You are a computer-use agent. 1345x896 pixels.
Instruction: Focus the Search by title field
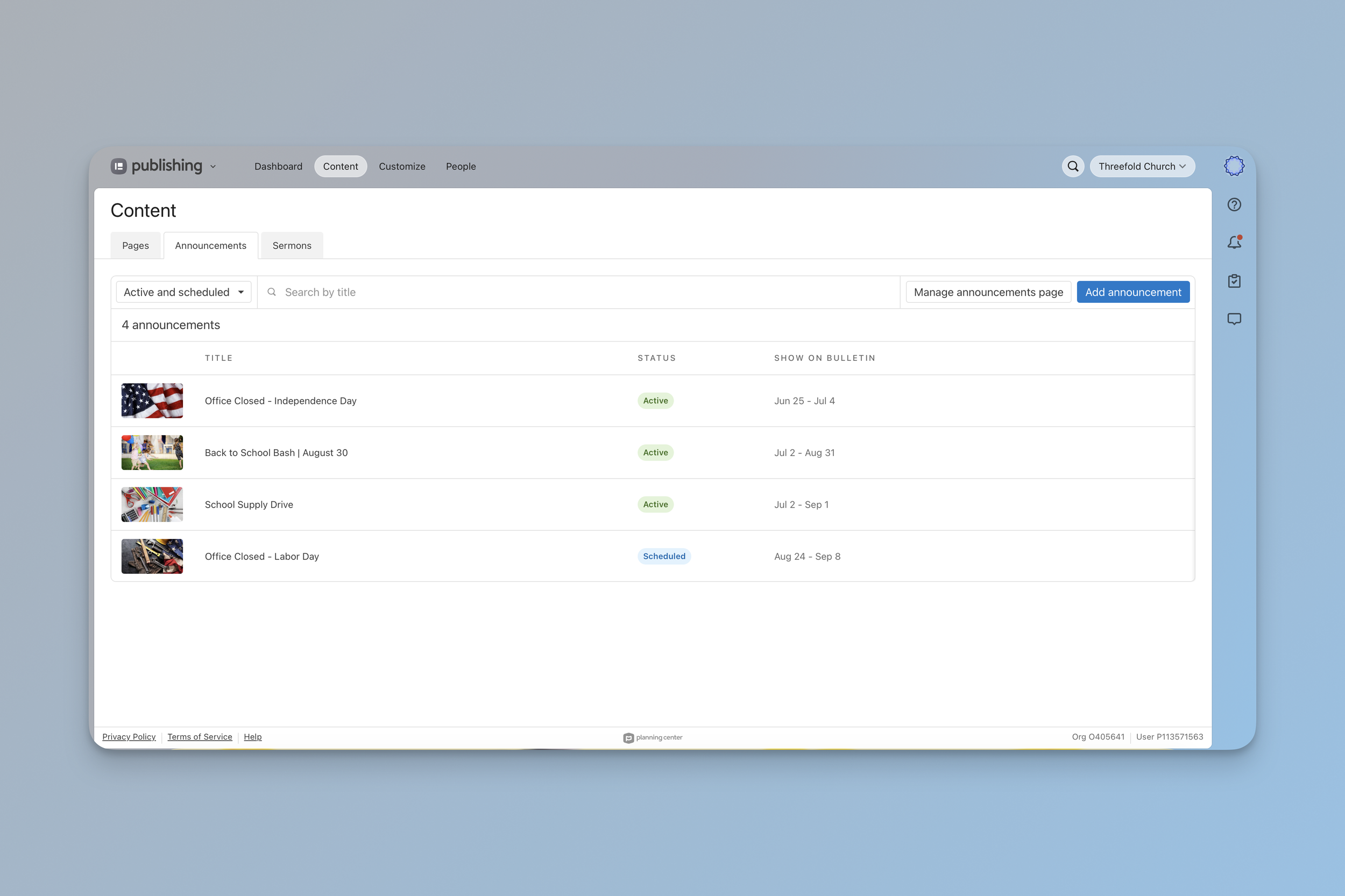pyautogui.click(x=578, y=292)
